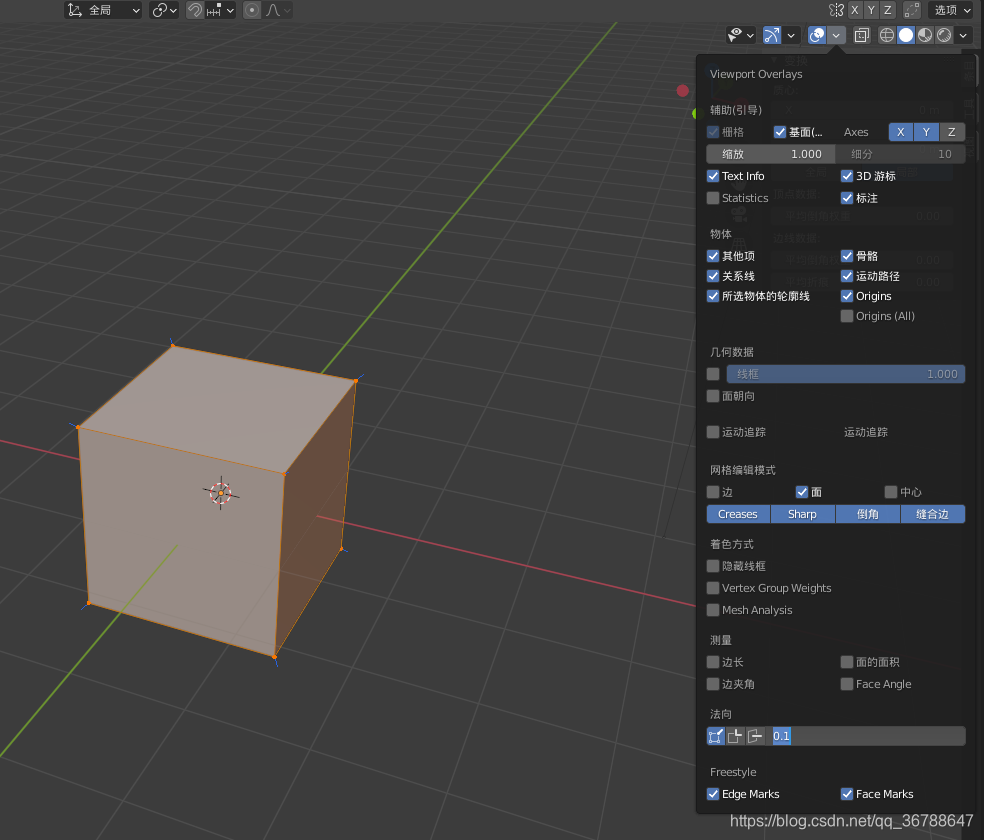Image resolution: width=984 pixels, height=840 pixels.
Task: Open the gizmo options arrow
Action: click(791, 35)
